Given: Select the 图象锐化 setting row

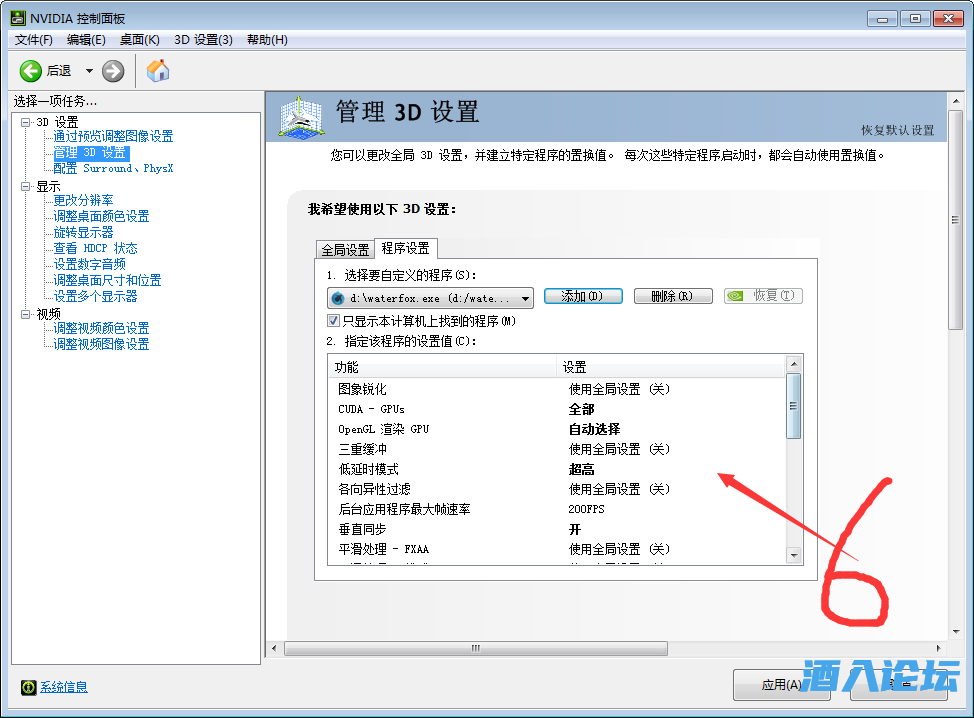Looking at the screenshot, I should [557, 389].
